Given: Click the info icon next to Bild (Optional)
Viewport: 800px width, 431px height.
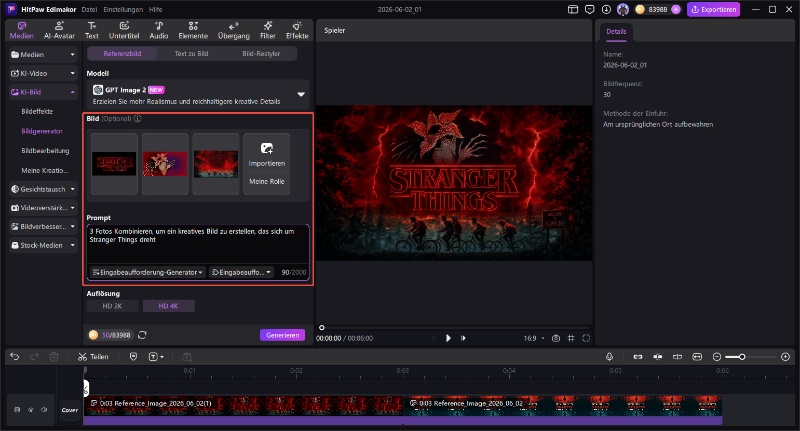Looking at the screenshot, I should [x=138, y=118].
